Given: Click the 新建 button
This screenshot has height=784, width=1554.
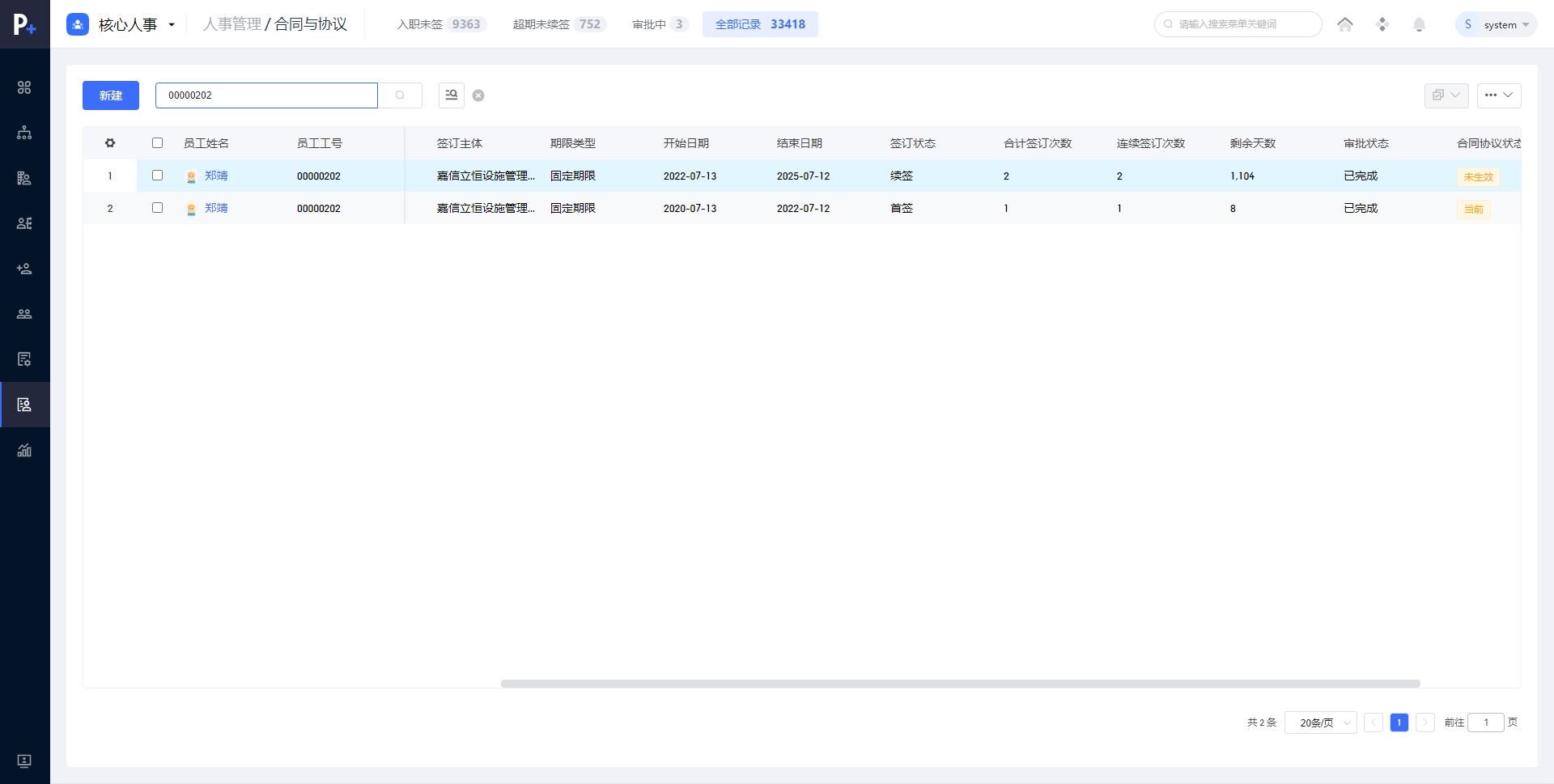Looking at the screenshot, I should 111,95.
